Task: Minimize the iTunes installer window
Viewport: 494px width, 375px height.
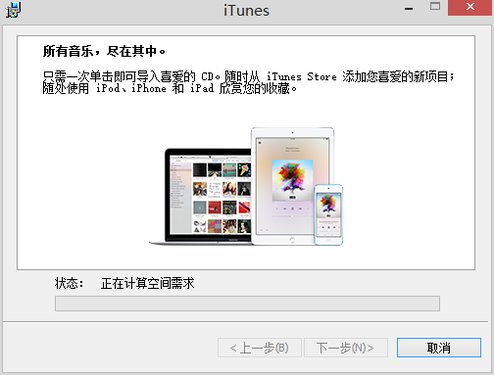Action: [x=409, y=8]
